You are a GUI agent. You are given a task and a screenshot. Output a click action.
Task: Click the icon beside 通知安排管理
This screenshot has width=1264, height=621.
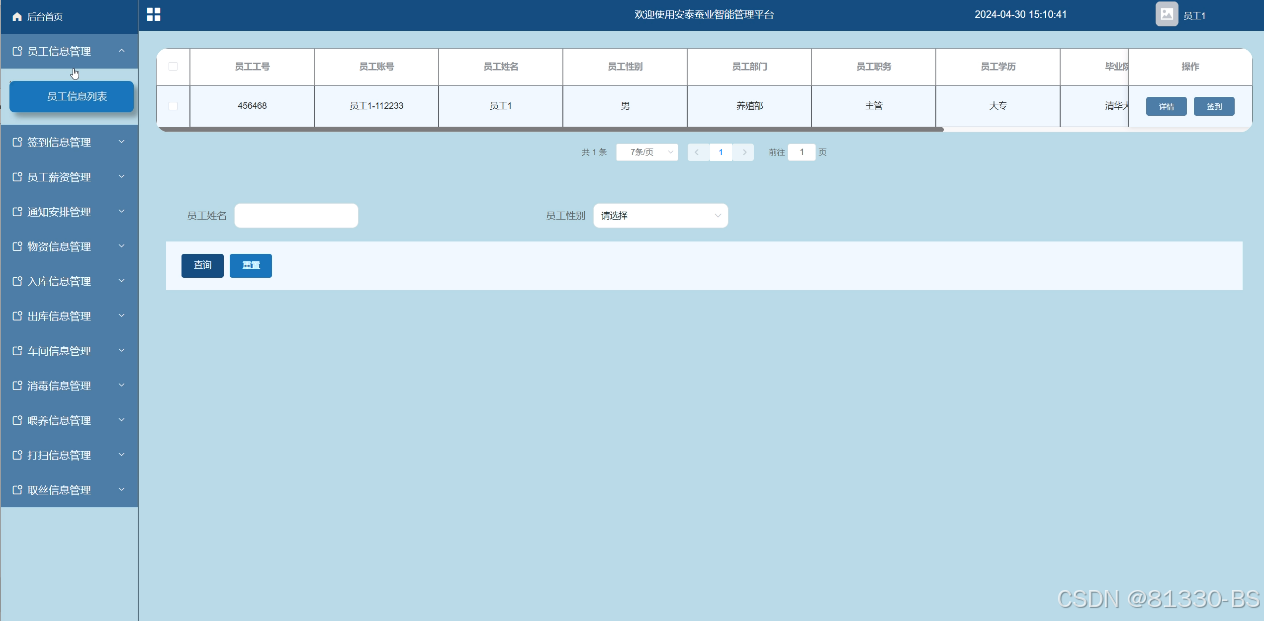17,212
